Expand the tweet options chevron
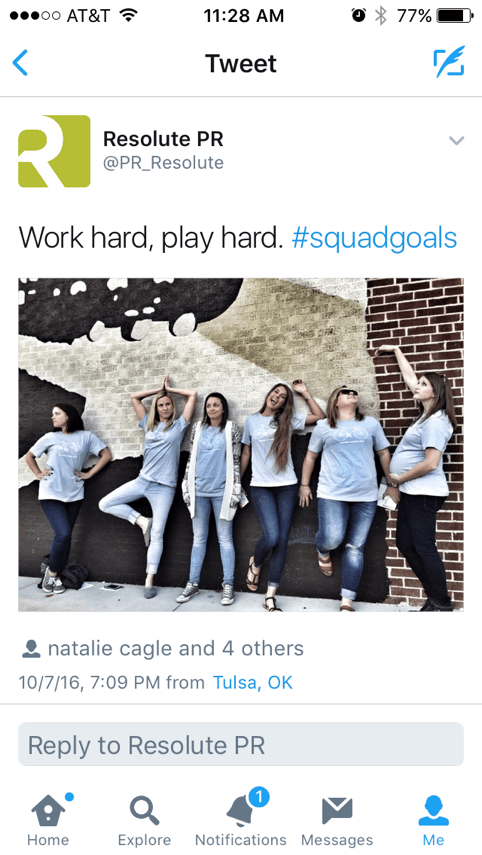482x855 pixels. pos(456,141)
